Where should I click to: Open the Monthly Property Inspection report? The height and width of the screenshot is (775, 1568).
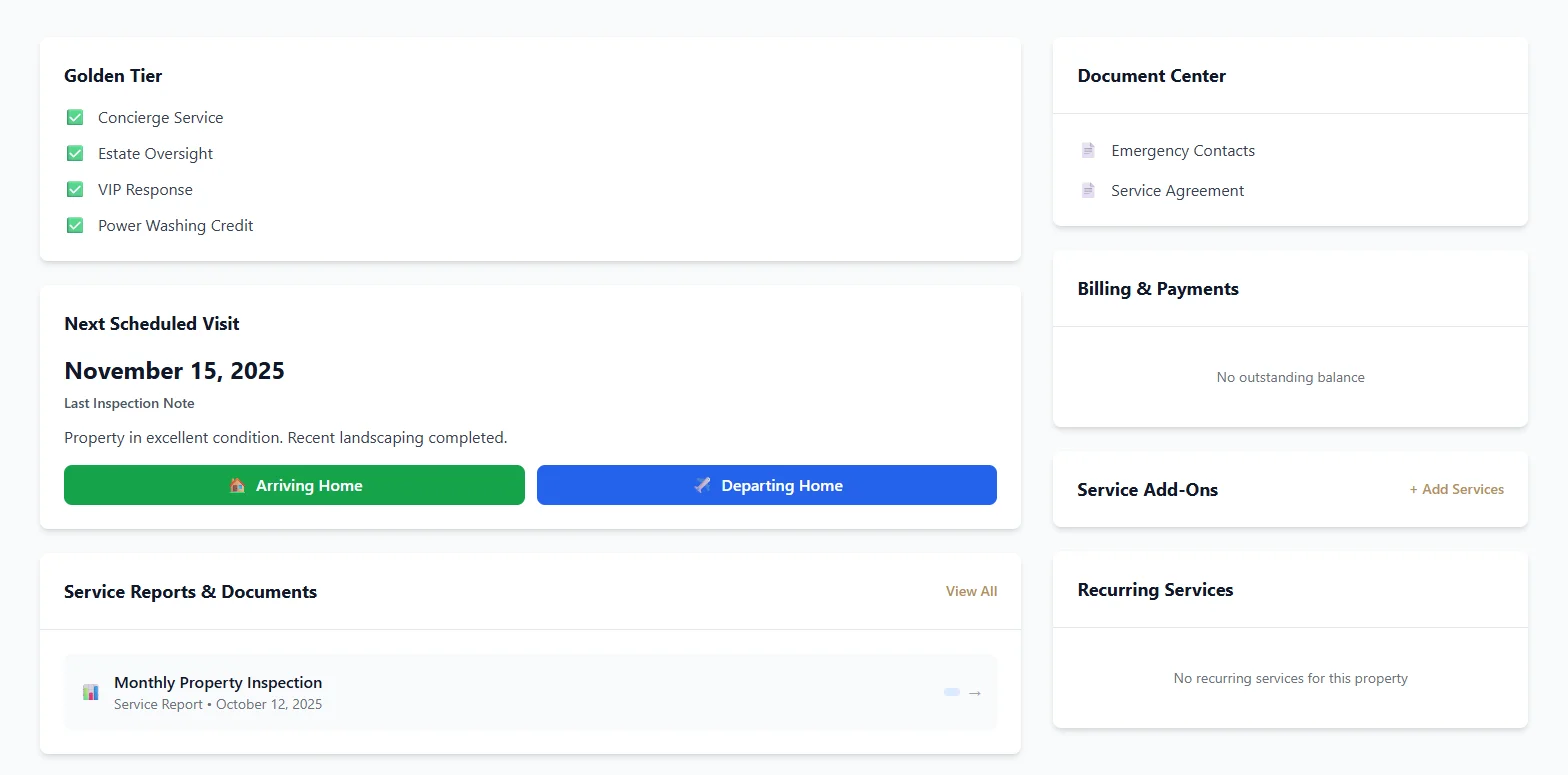218,682
